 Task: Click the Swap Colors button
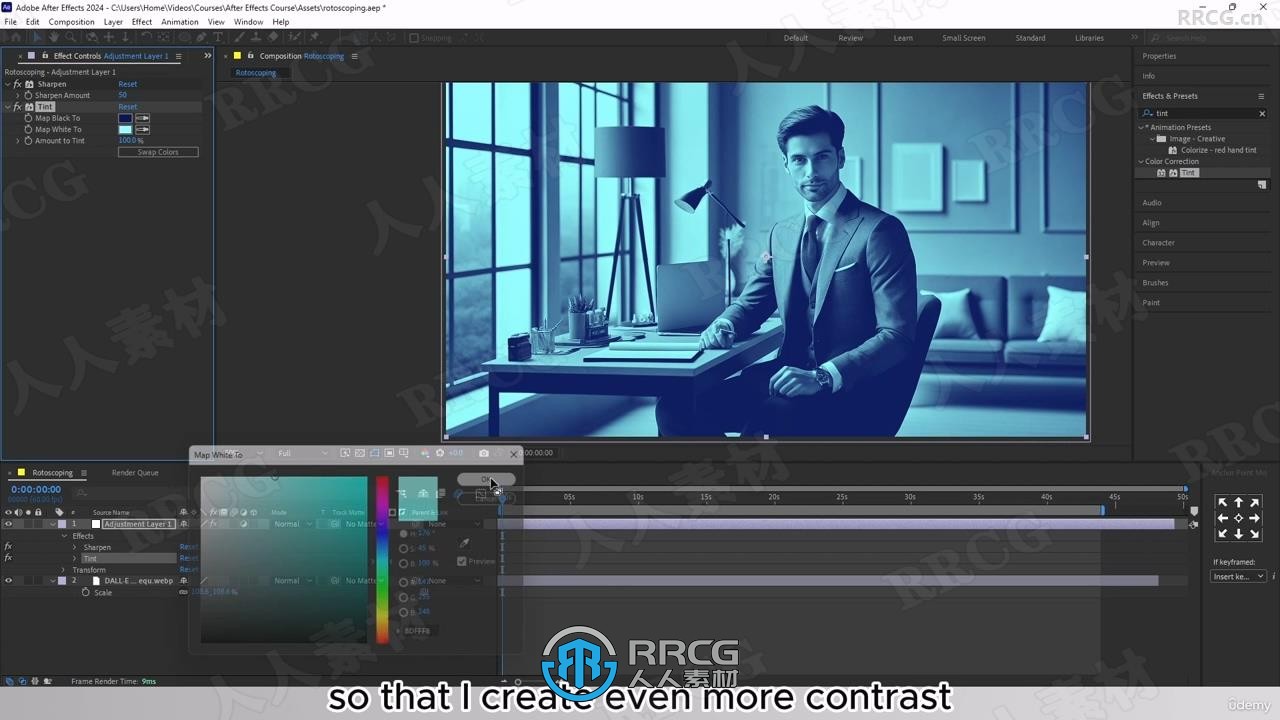click(158, 152)
